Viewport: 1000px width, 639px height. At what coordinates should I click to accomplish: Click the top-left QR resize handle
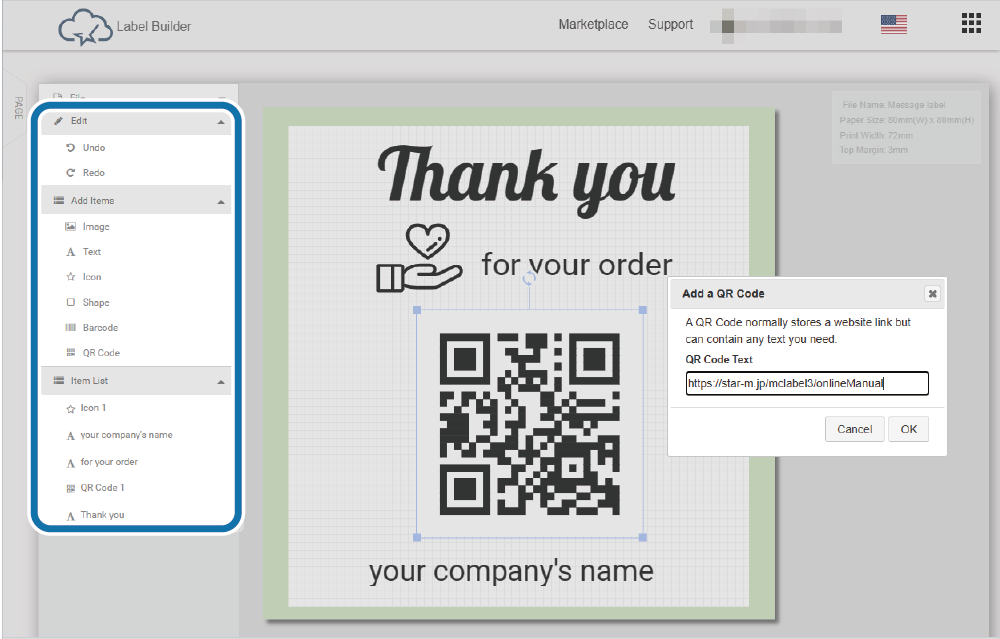tap(417, 310)
